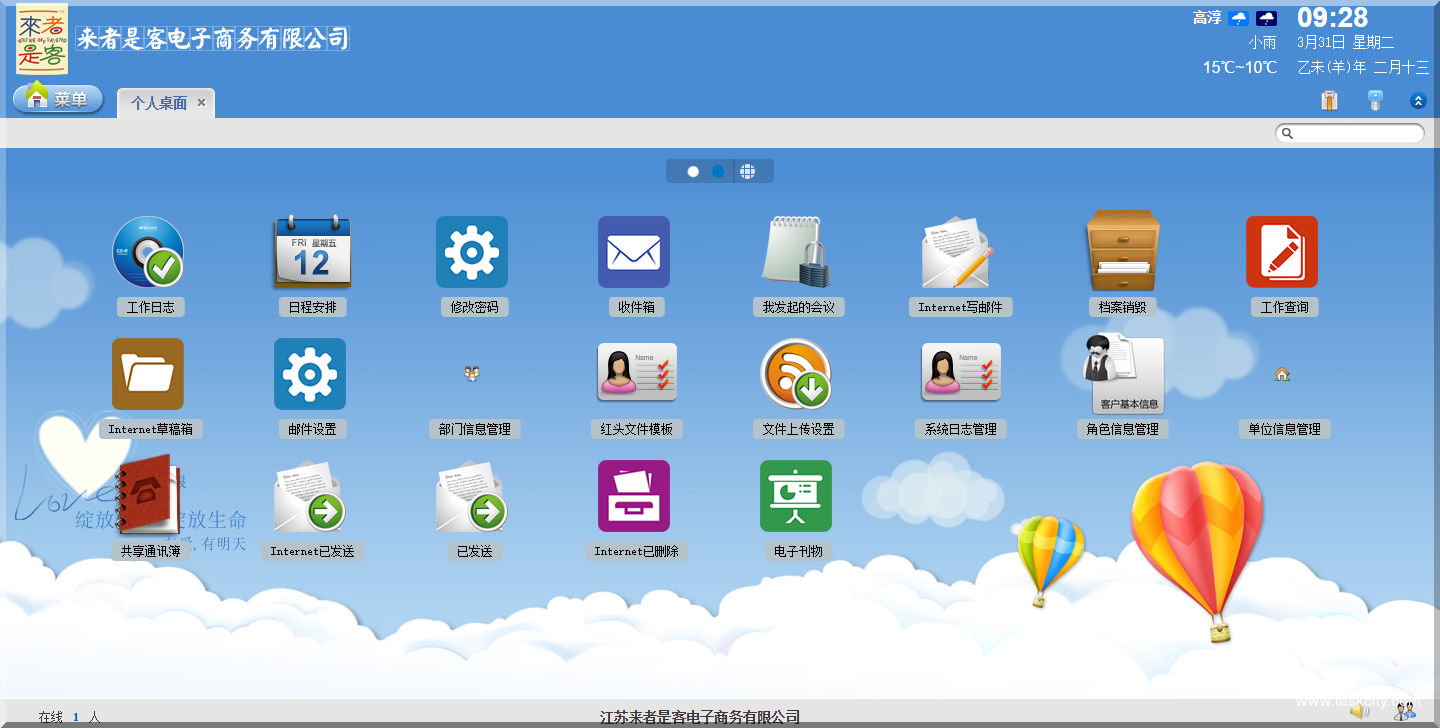Open the 工作日志 work log icon
This screenshot has width=1440, height=728.
click(x=148, y=252)
